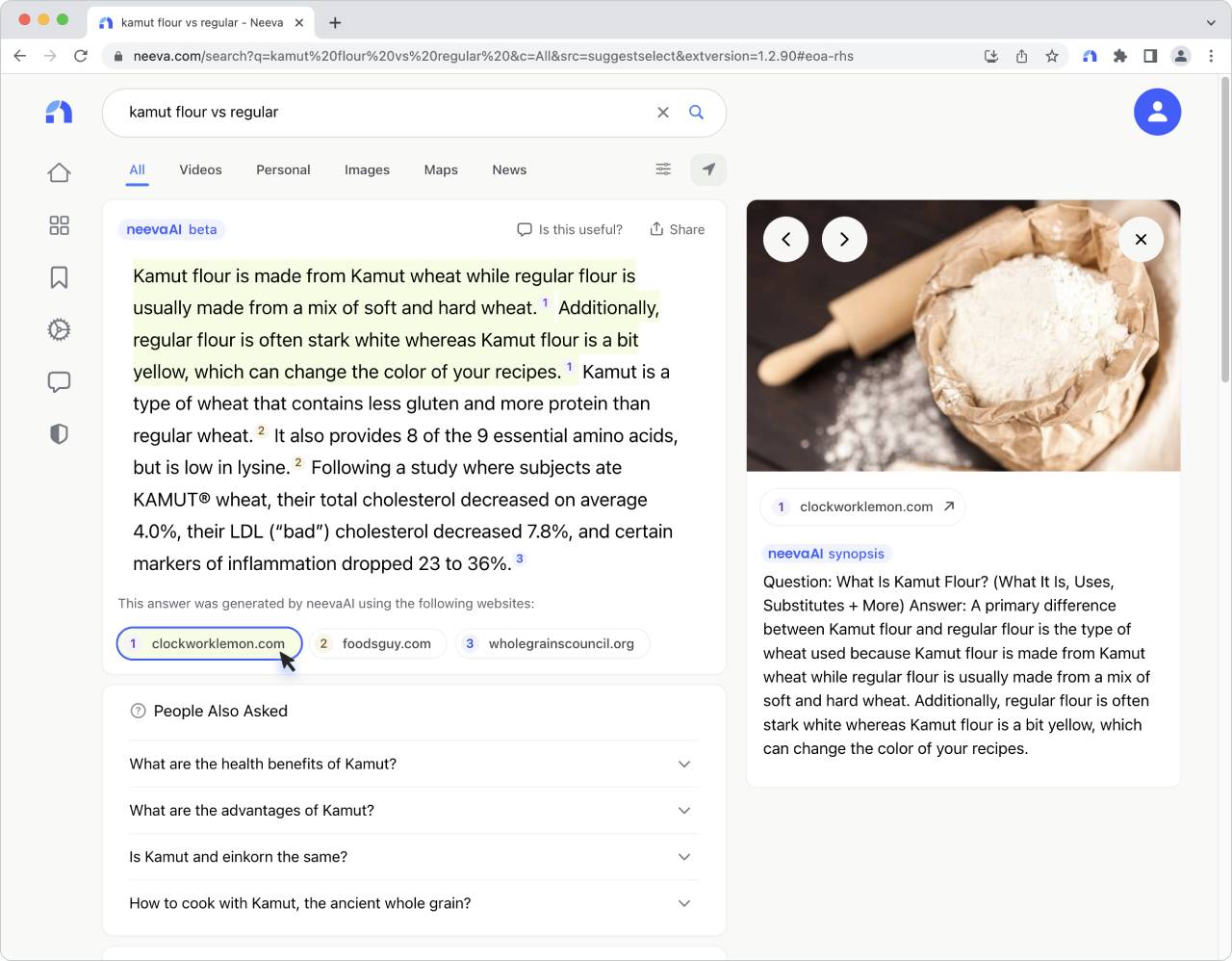Show next source in the preview card

pos(844,240)
